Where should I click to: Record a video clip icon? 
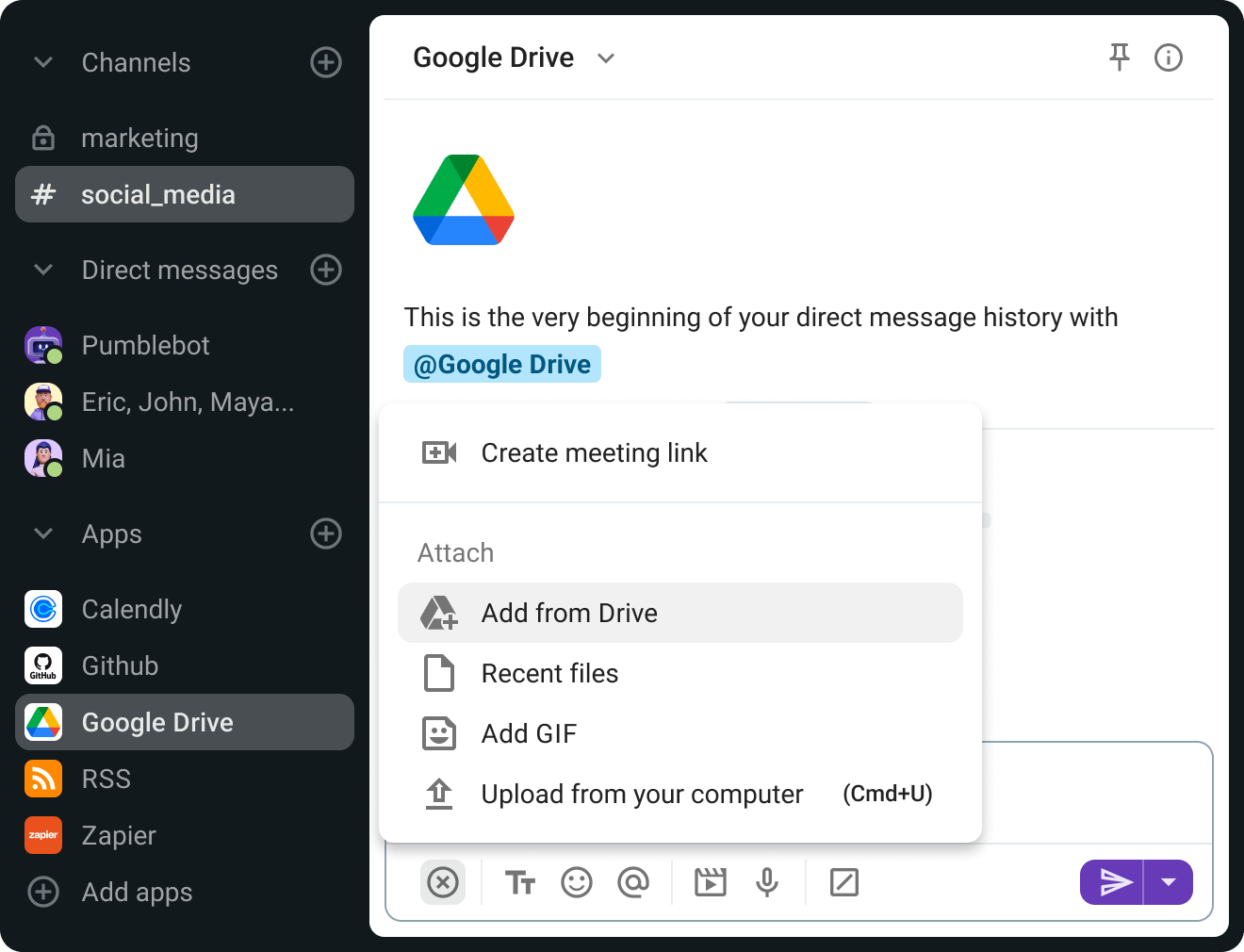[711, 882]
